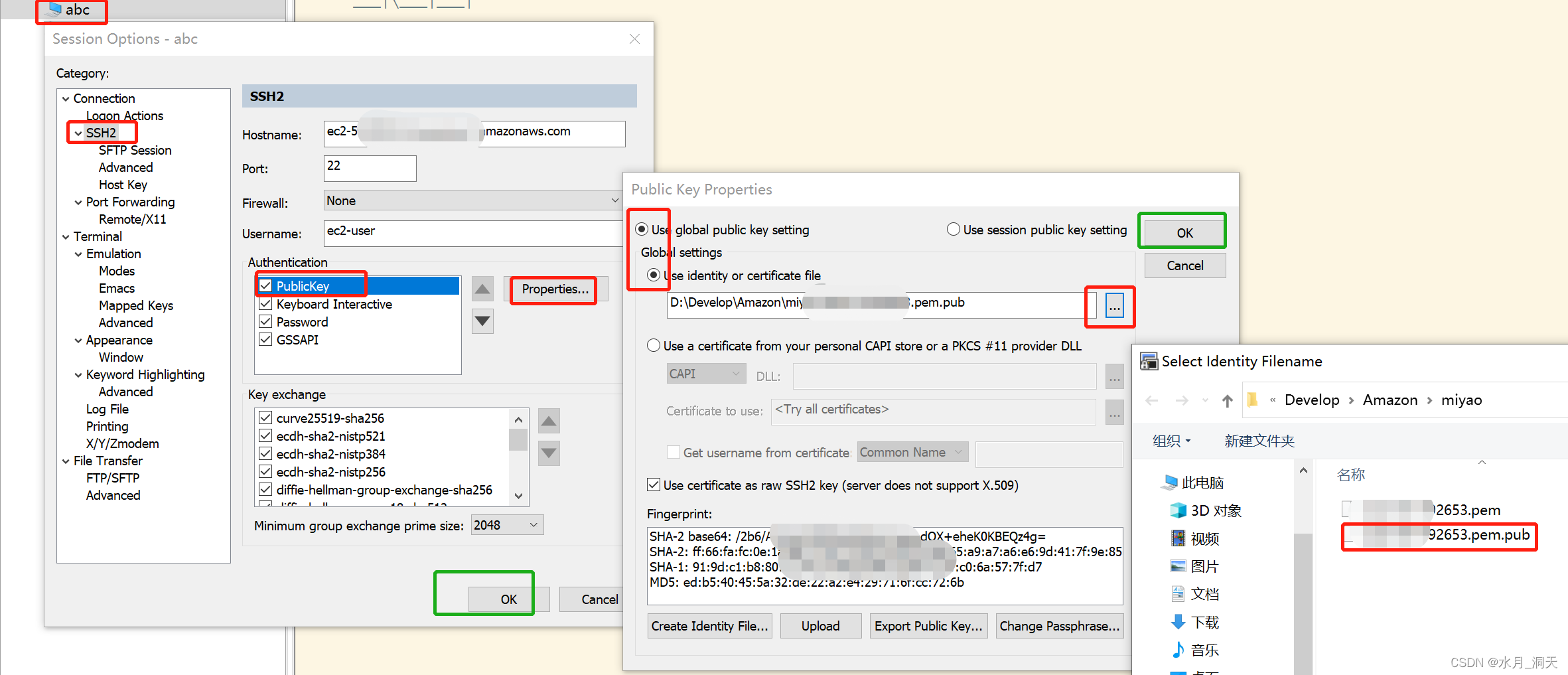Open 此电脑 in navigation pane

(x=1192, y=483)
